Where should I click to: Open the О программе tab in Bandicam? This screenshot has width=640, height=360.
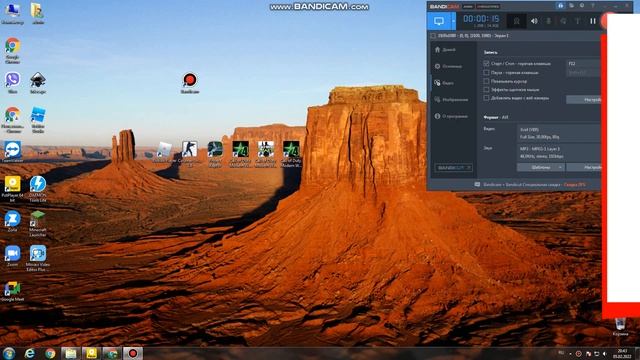(451, 116)
